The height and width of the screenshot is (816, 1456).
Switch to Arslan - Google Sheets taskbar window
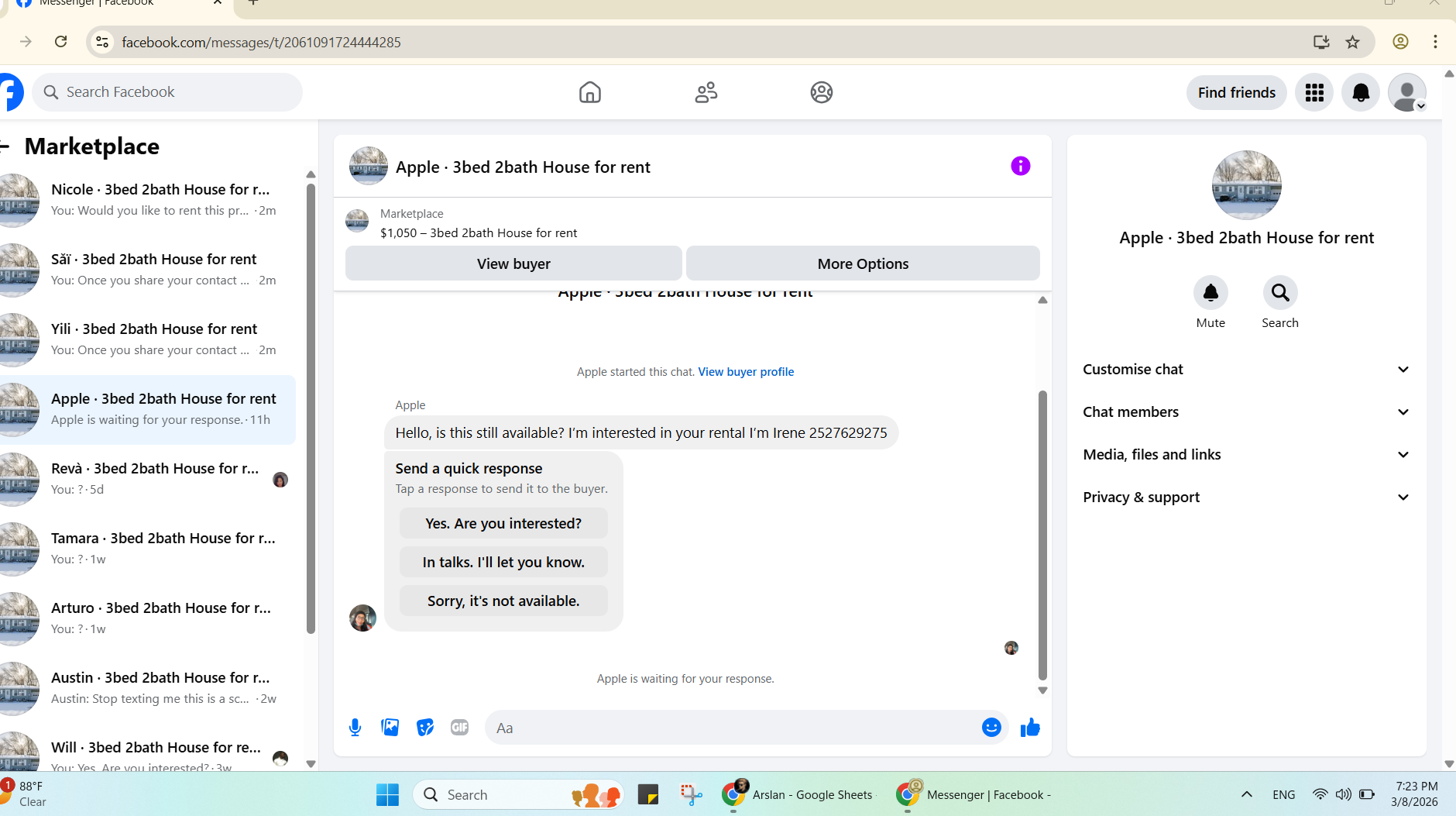(798, 794)
